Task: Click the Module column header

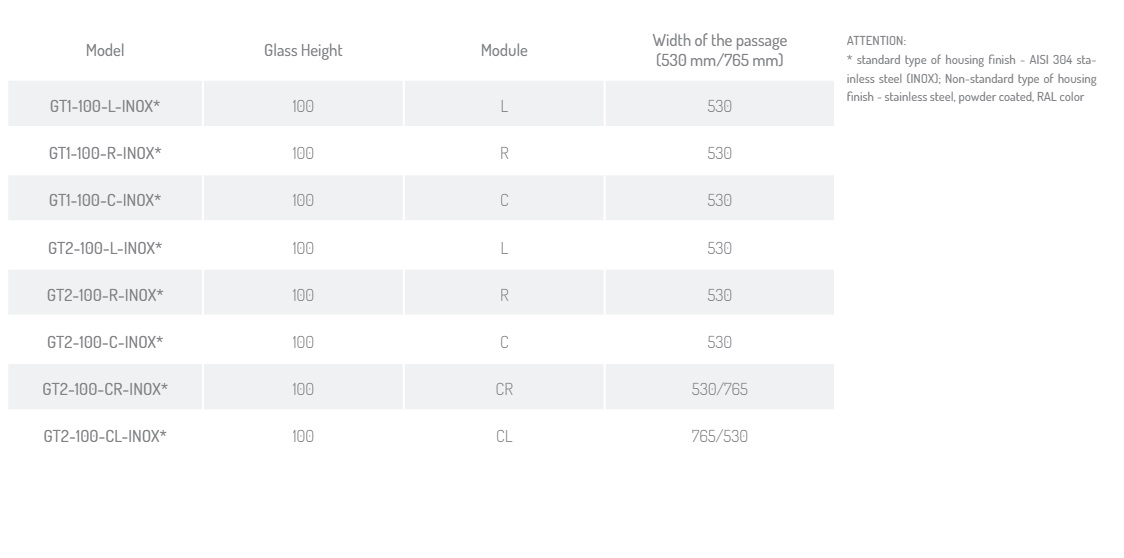Action: click(504, 50)
